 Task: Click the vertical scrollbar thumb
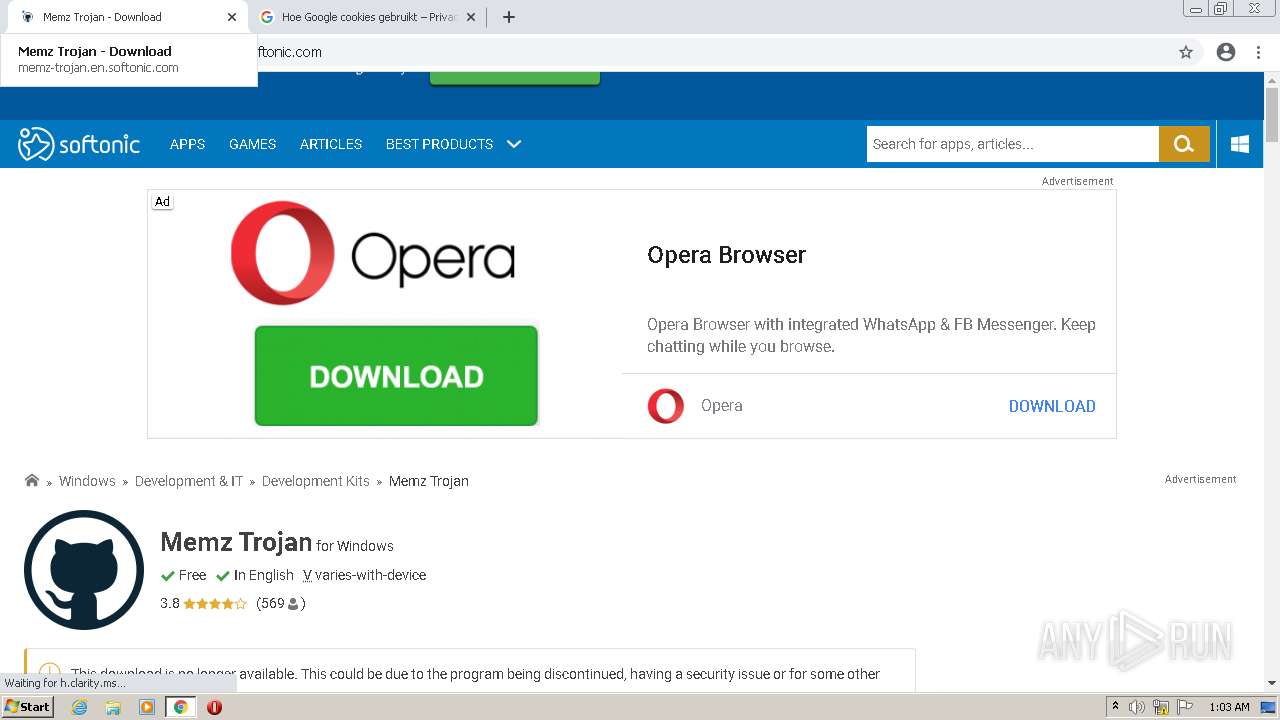click(x=1272, y=115)
